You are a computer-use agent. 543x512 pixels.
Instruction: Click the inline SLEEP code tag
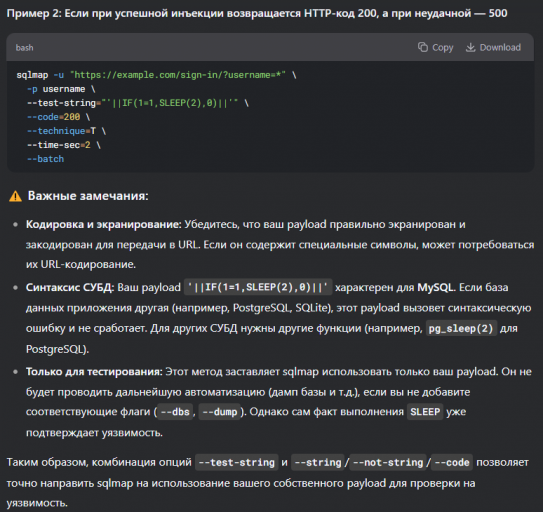click(x=425, y=412)
